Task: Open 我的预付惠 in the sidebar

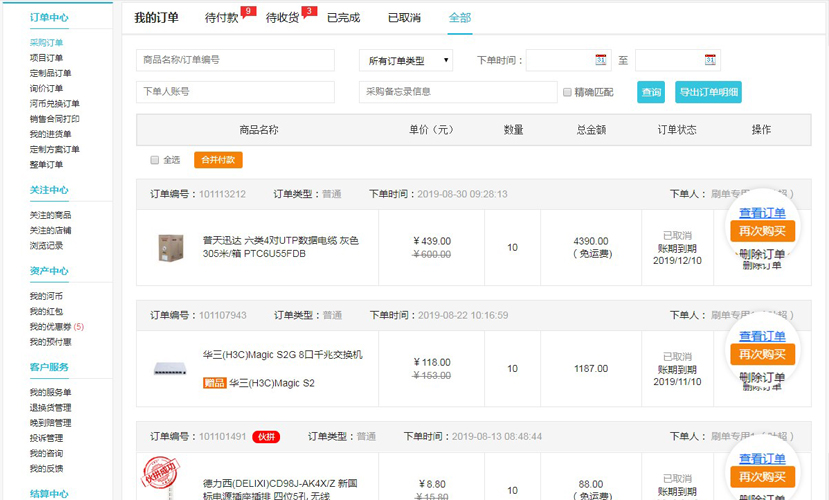Action: tap(50, 342)
